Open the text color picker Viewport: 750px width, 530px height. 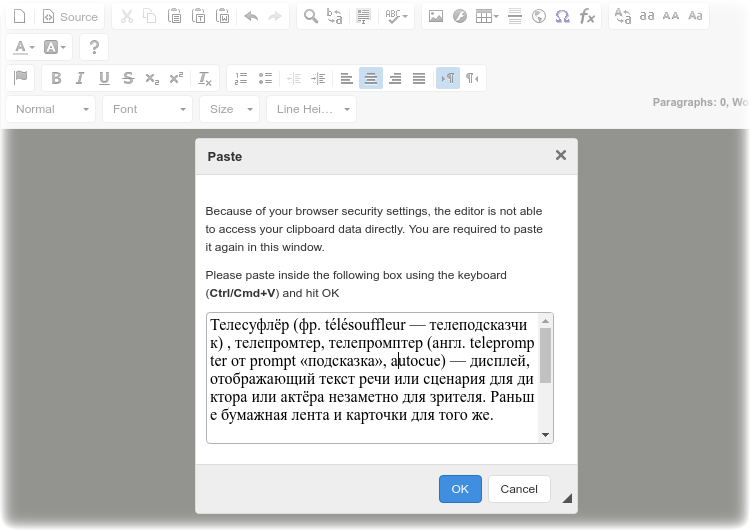24,47
